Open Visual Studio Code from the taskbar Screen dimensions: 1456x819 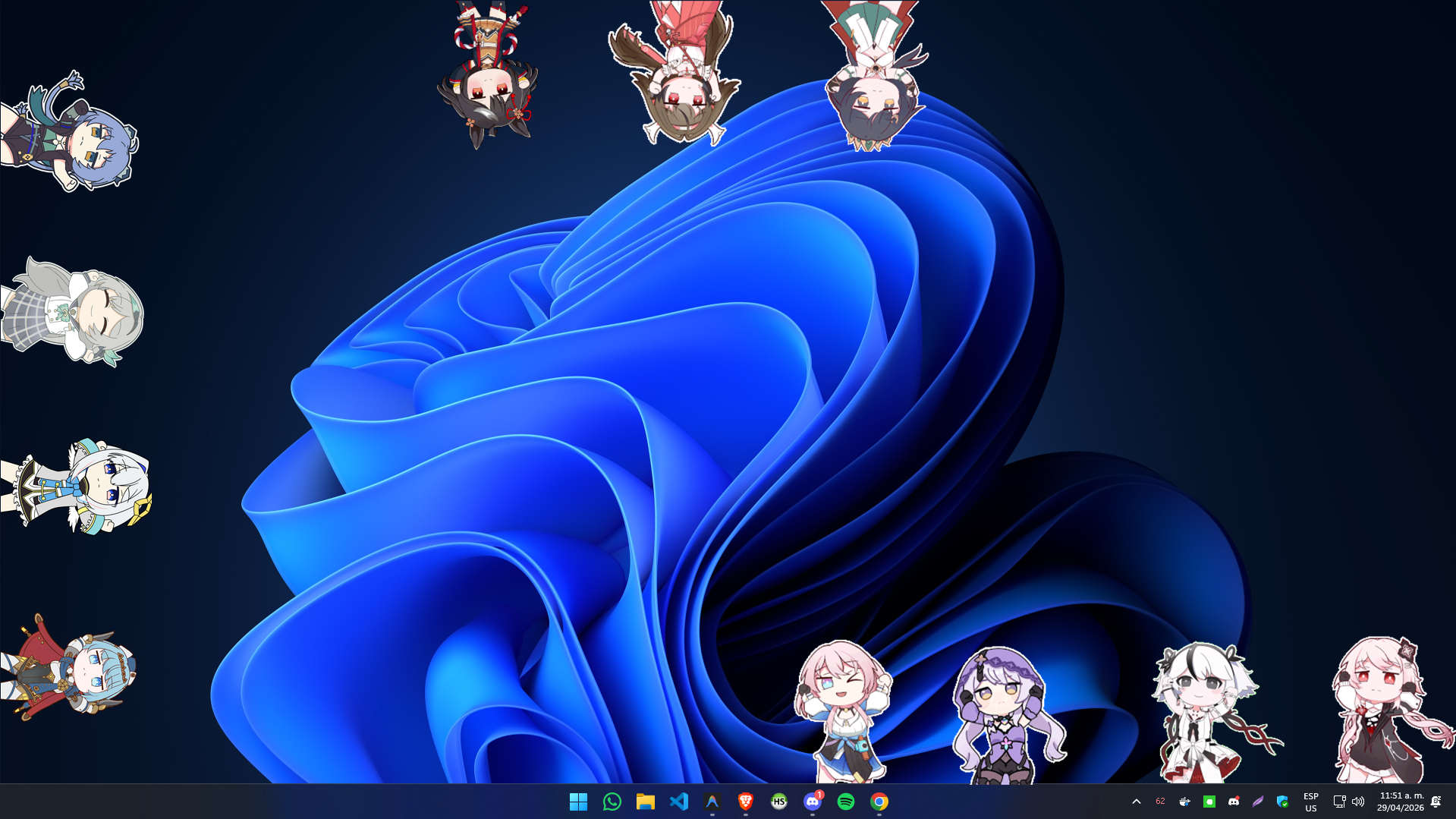(x=678, y=802)
